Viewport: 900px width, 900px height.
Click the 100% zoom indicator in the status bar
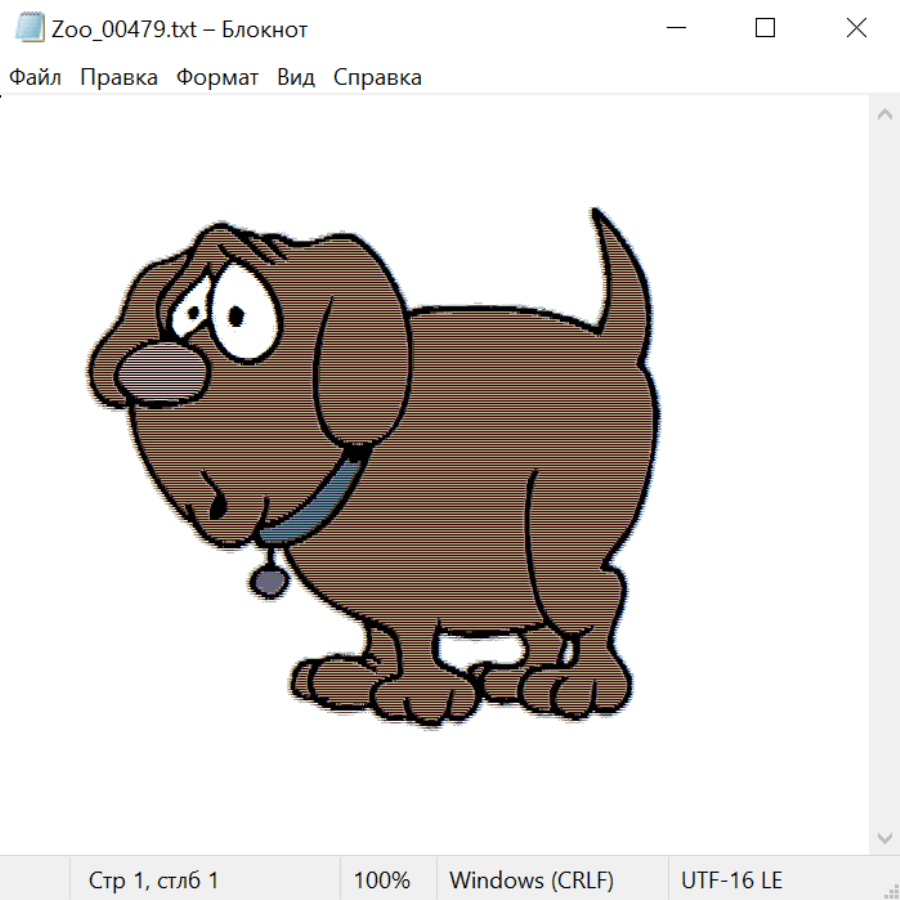(382, 880)
